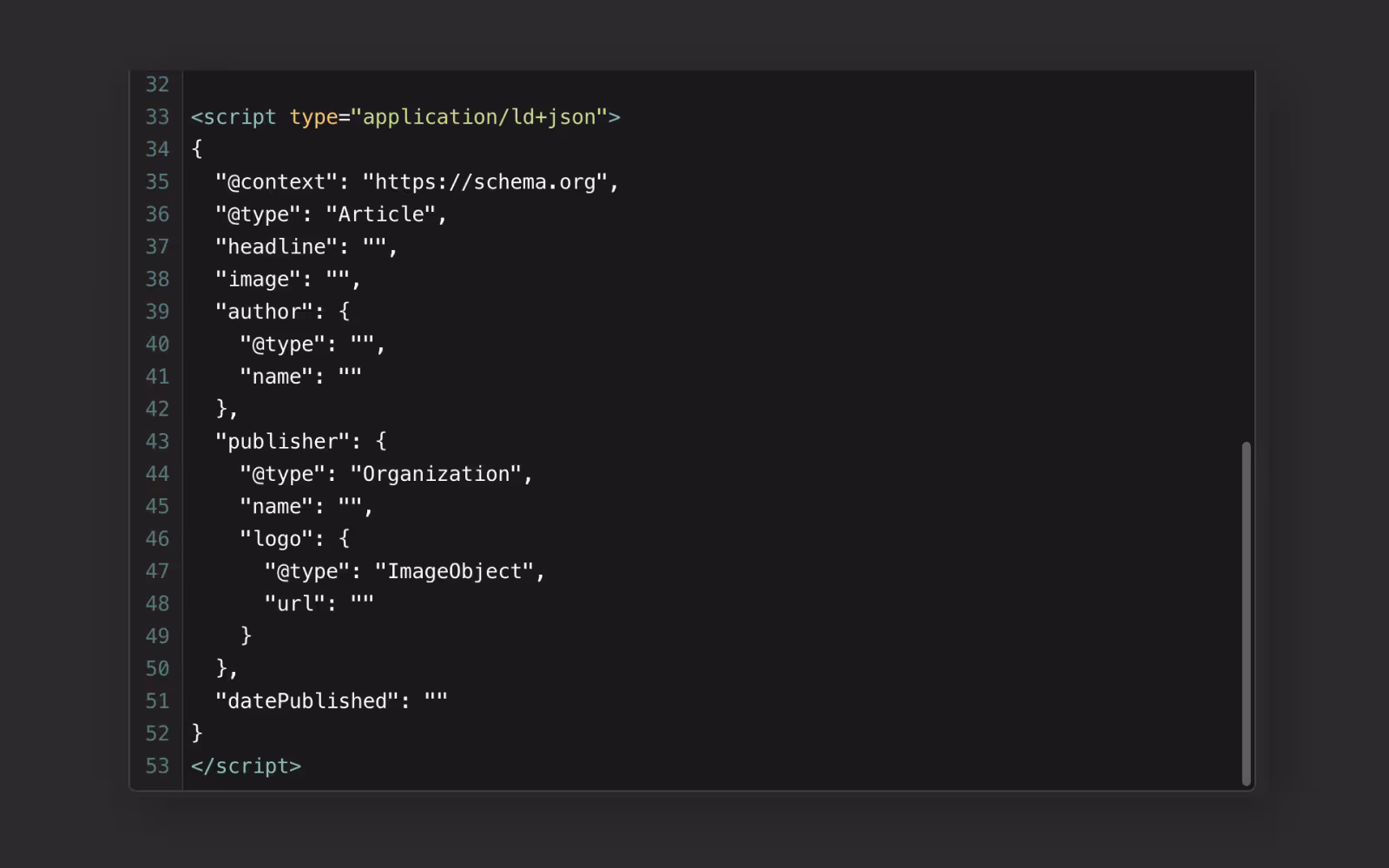Click the "headline" key
This screenshot has width=1389, height=868.
coord(276,247)
